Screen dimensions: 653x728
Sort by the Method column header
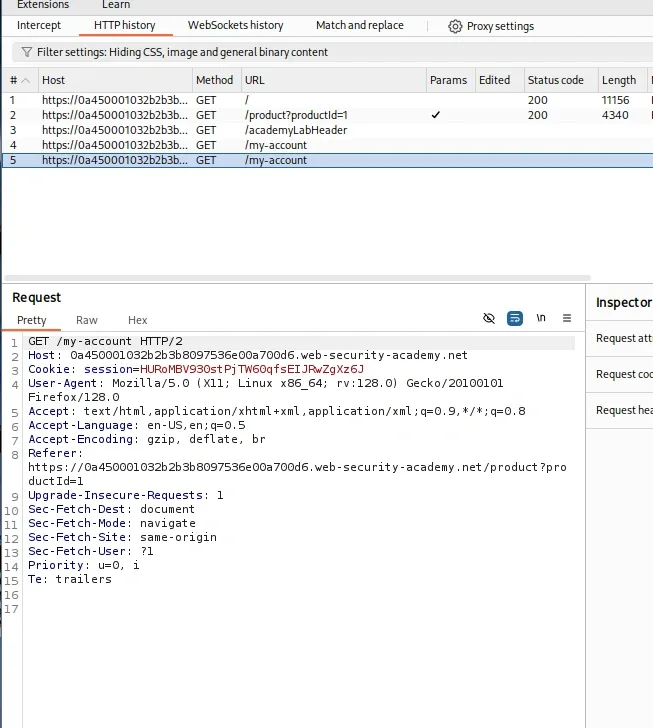pos(215,80)
